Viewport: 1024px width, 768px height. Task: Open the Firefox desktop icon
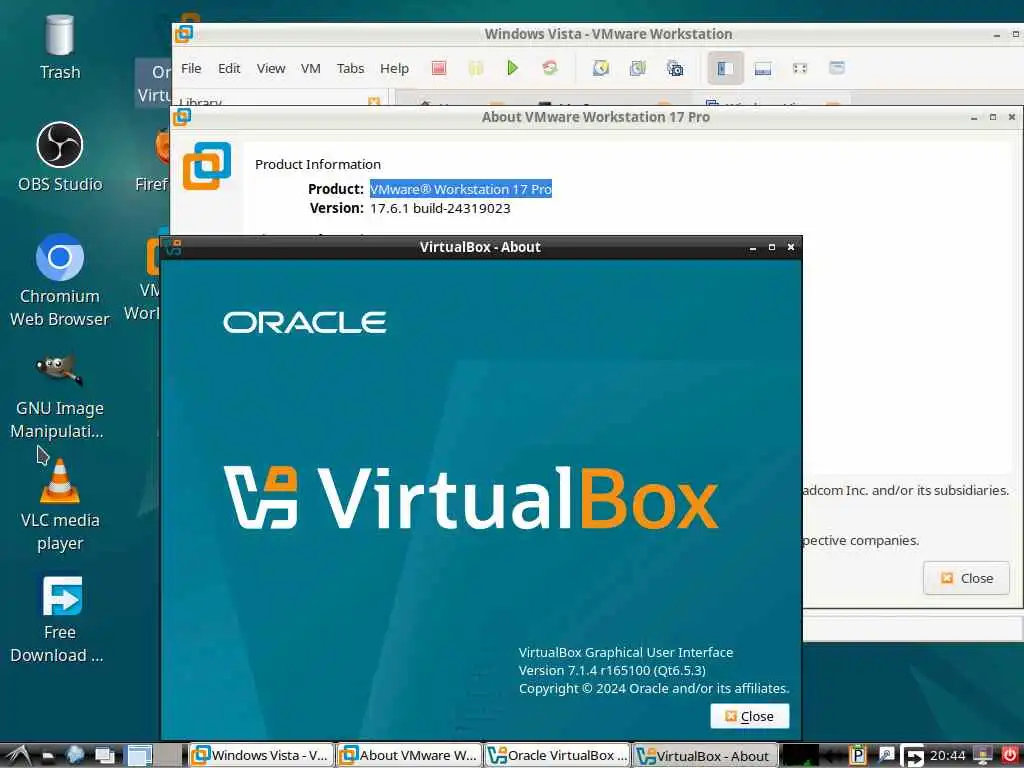coord(154,160)
